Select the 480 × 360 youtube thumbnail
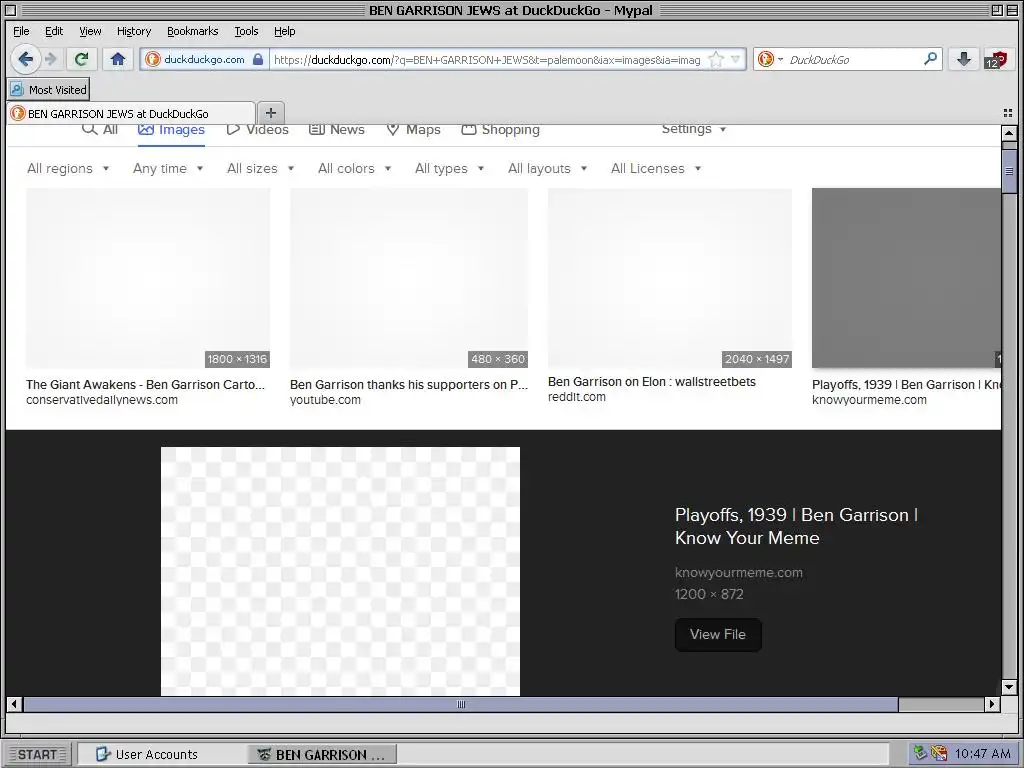 pos(409,278)
